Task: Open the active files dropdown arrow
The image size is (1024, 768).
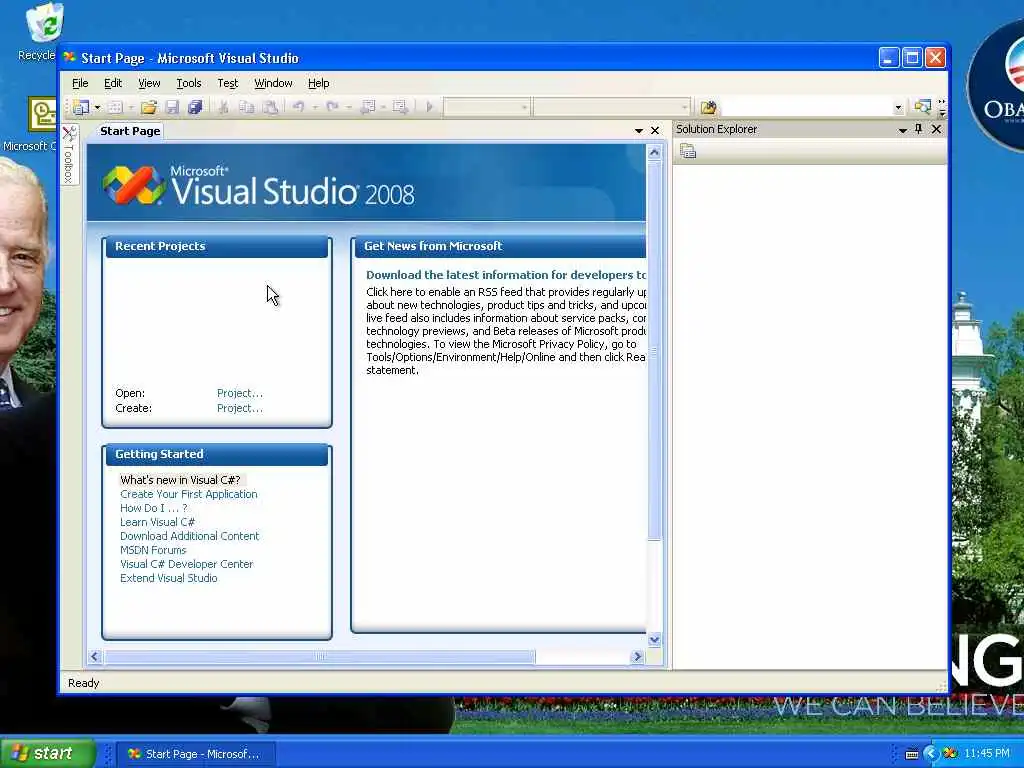Action: [x=639, y=131]
